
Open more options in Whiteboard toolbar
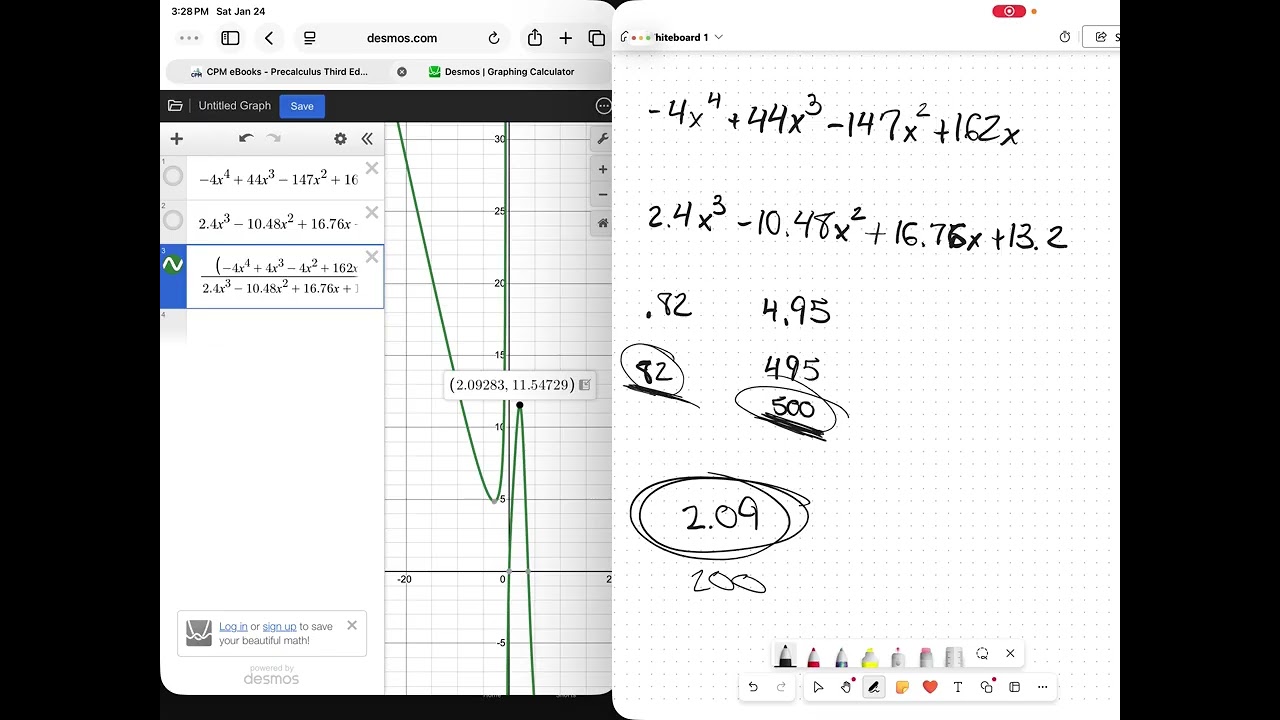click(1042, 687)
